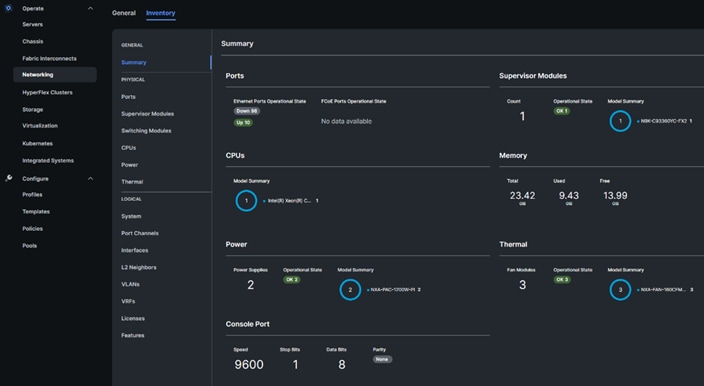Select Thermal in inventory menu
This screenshot has width=704, height=386.
pos(132,182)
